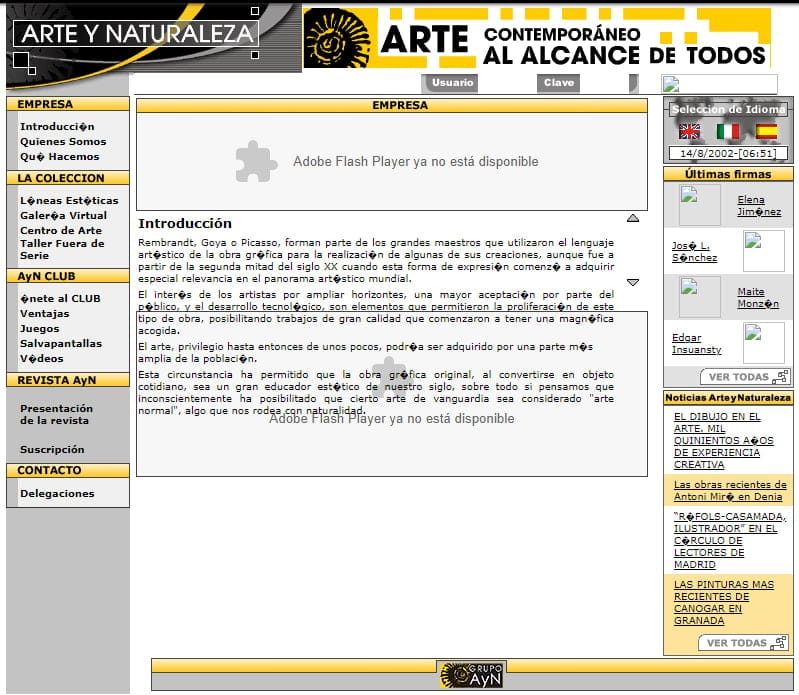This screenshot has height=695, width=799.
Task: Click the Arte y Naturaleza header logo
Action: [136, 34]
